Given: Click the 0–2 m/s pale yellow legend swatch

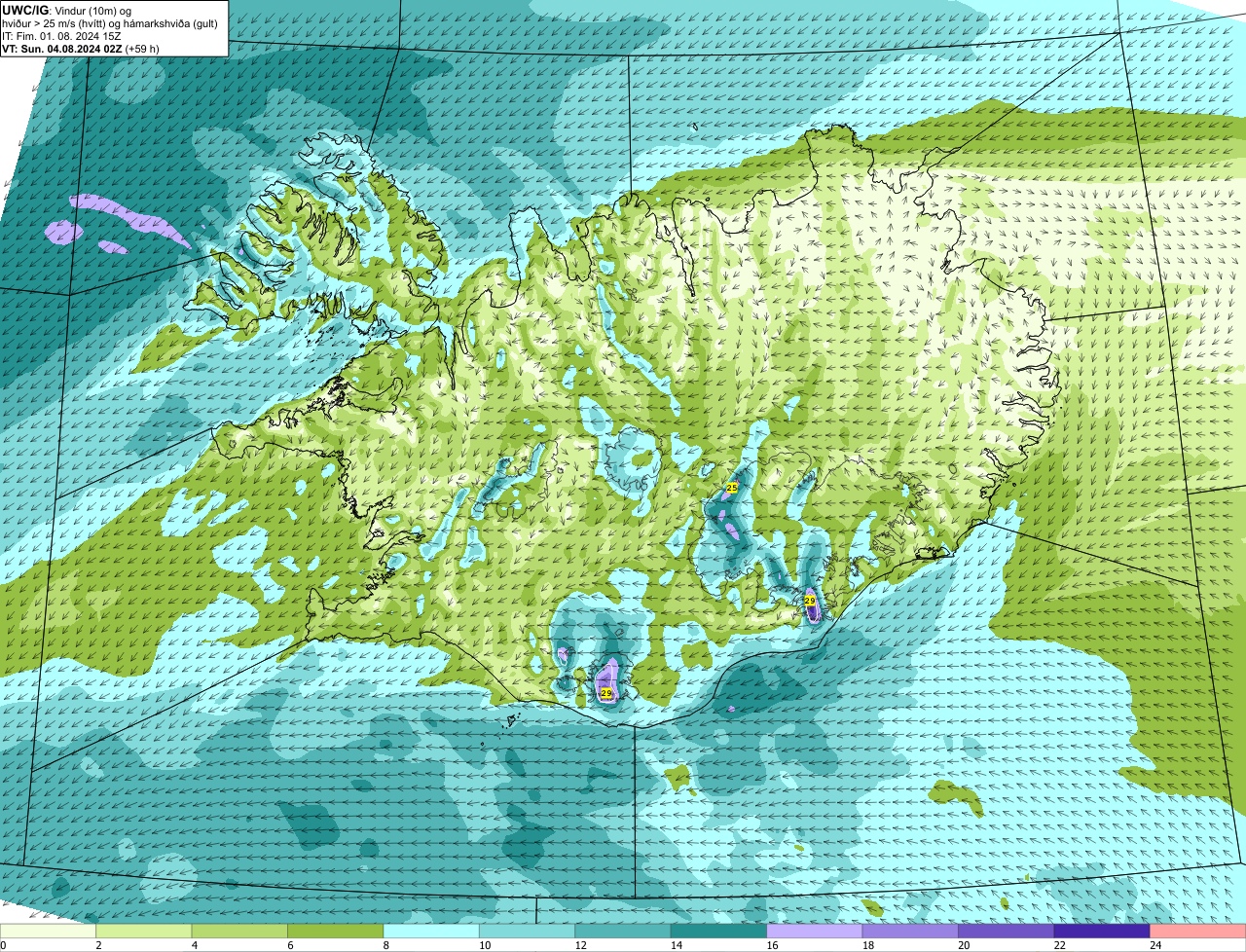Looking at the screenshot, I should pyautogui.click(x=49, y=932).
